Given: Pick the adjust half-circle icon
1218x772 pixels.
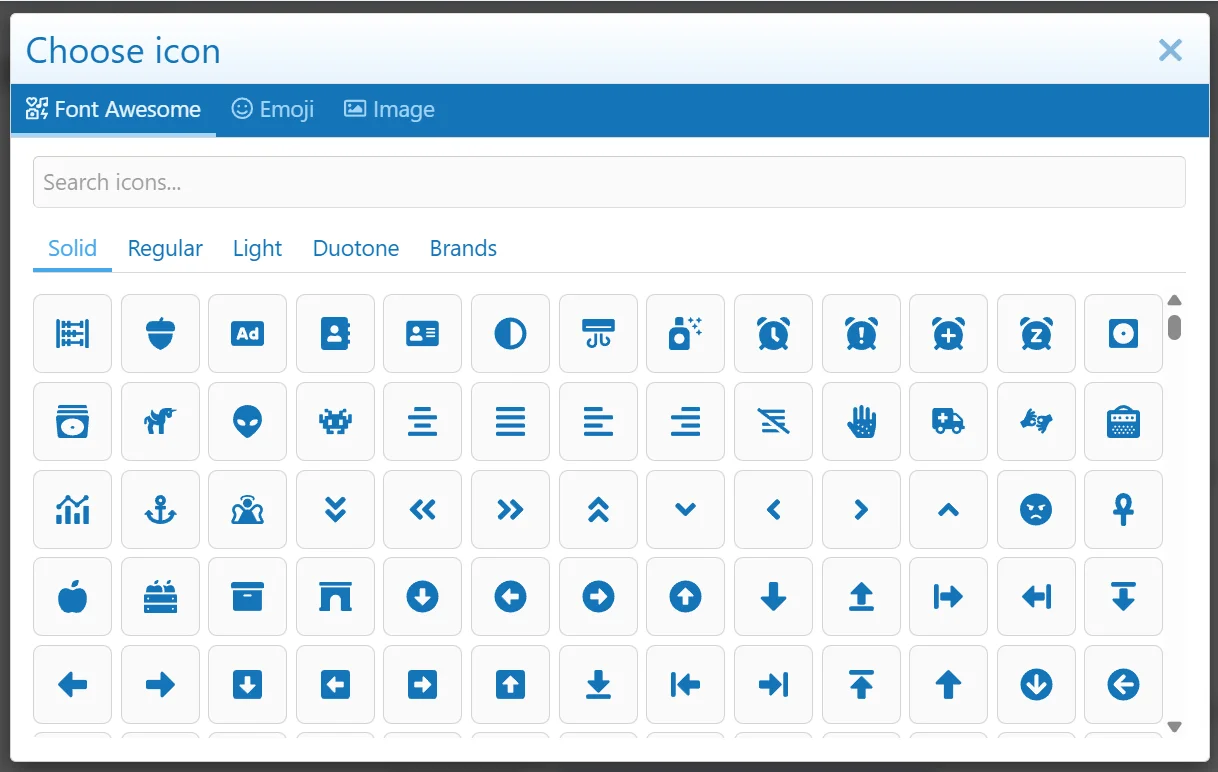Looking at the screenshot, I should point(510,333).
